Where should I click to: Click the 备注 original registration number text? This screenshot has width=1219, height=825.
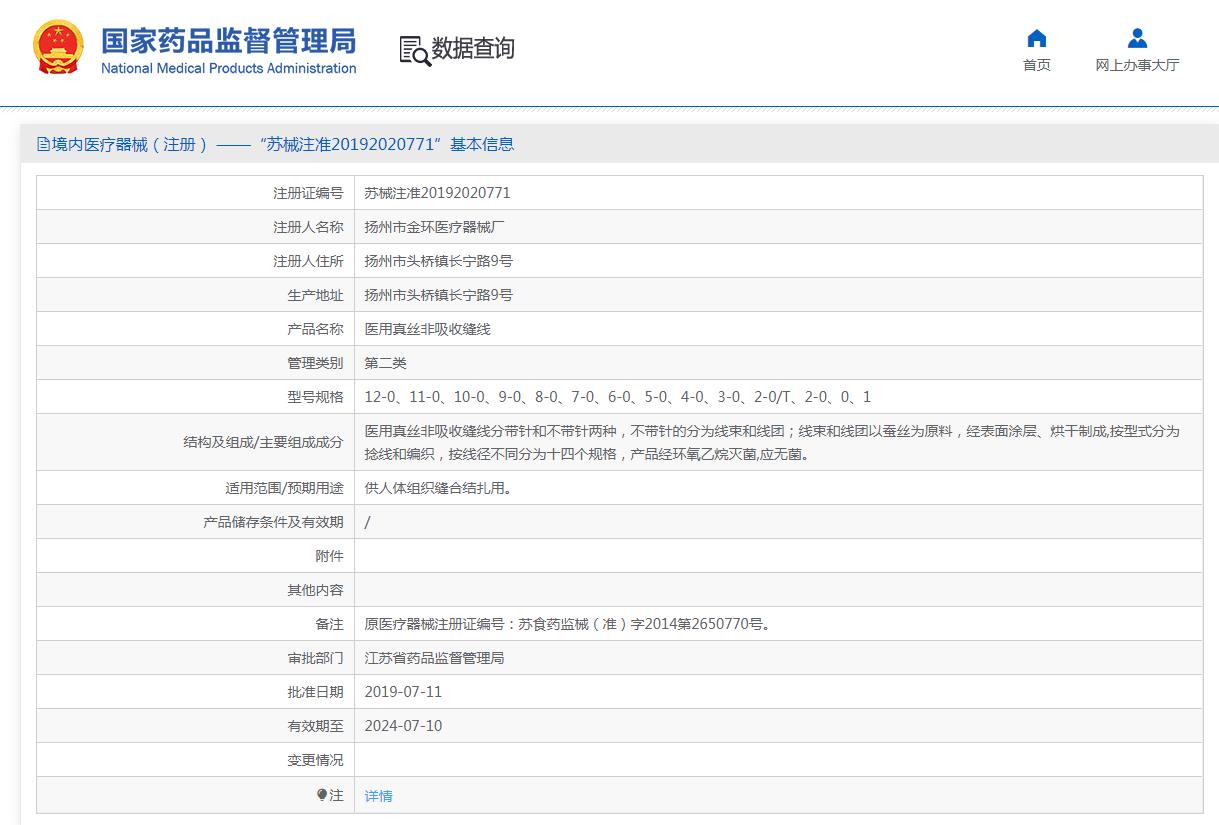click(x=570, y=624)
